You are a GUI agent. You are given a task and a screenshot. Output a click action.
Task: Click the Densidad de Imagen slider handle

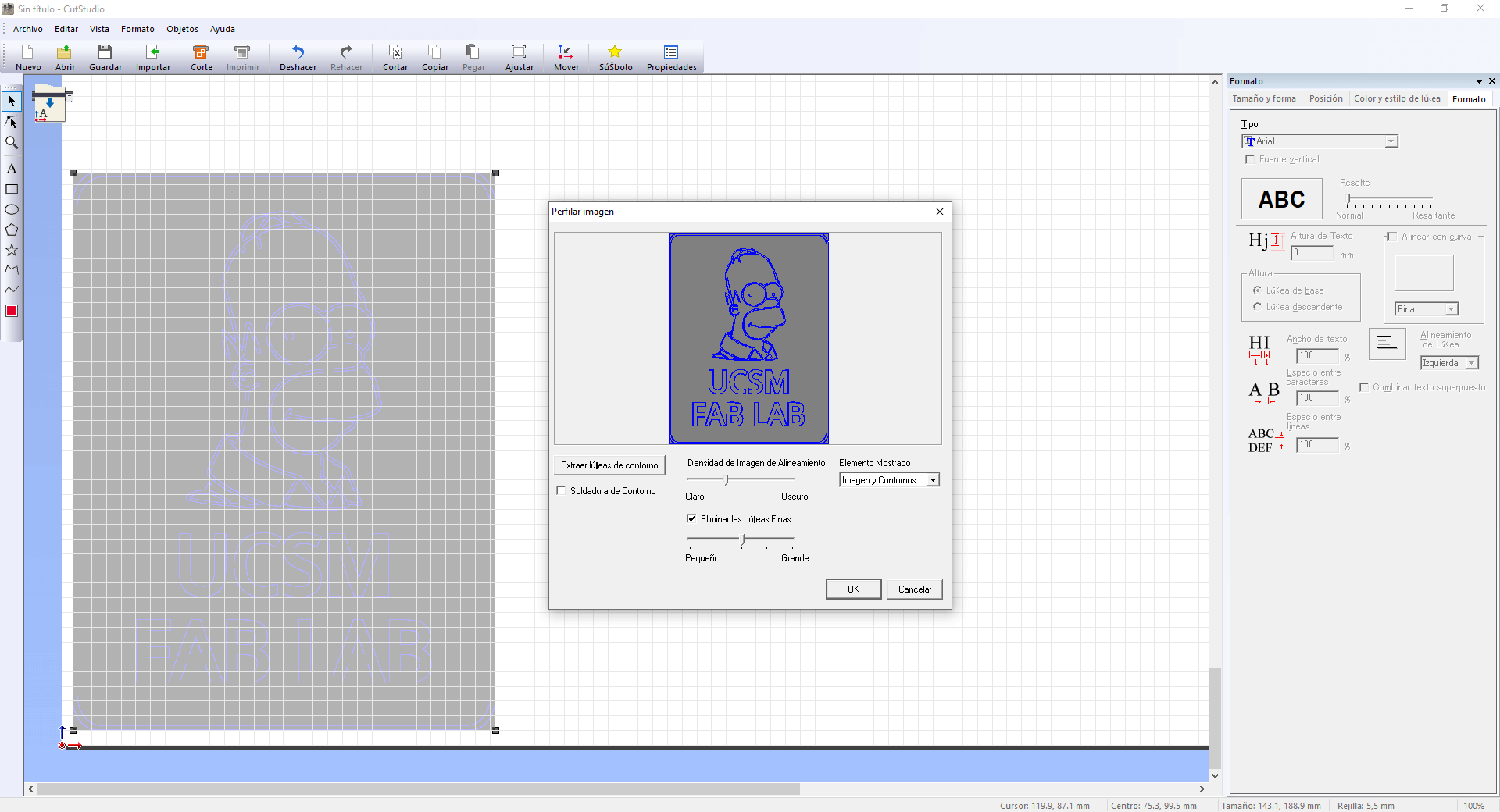click(x=727, y=479)
